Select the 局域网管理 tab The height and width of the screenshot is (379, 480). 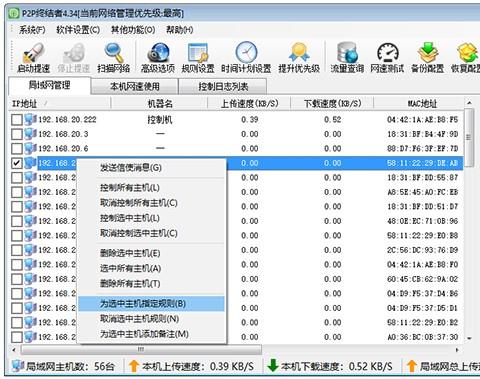click(49, 85)
